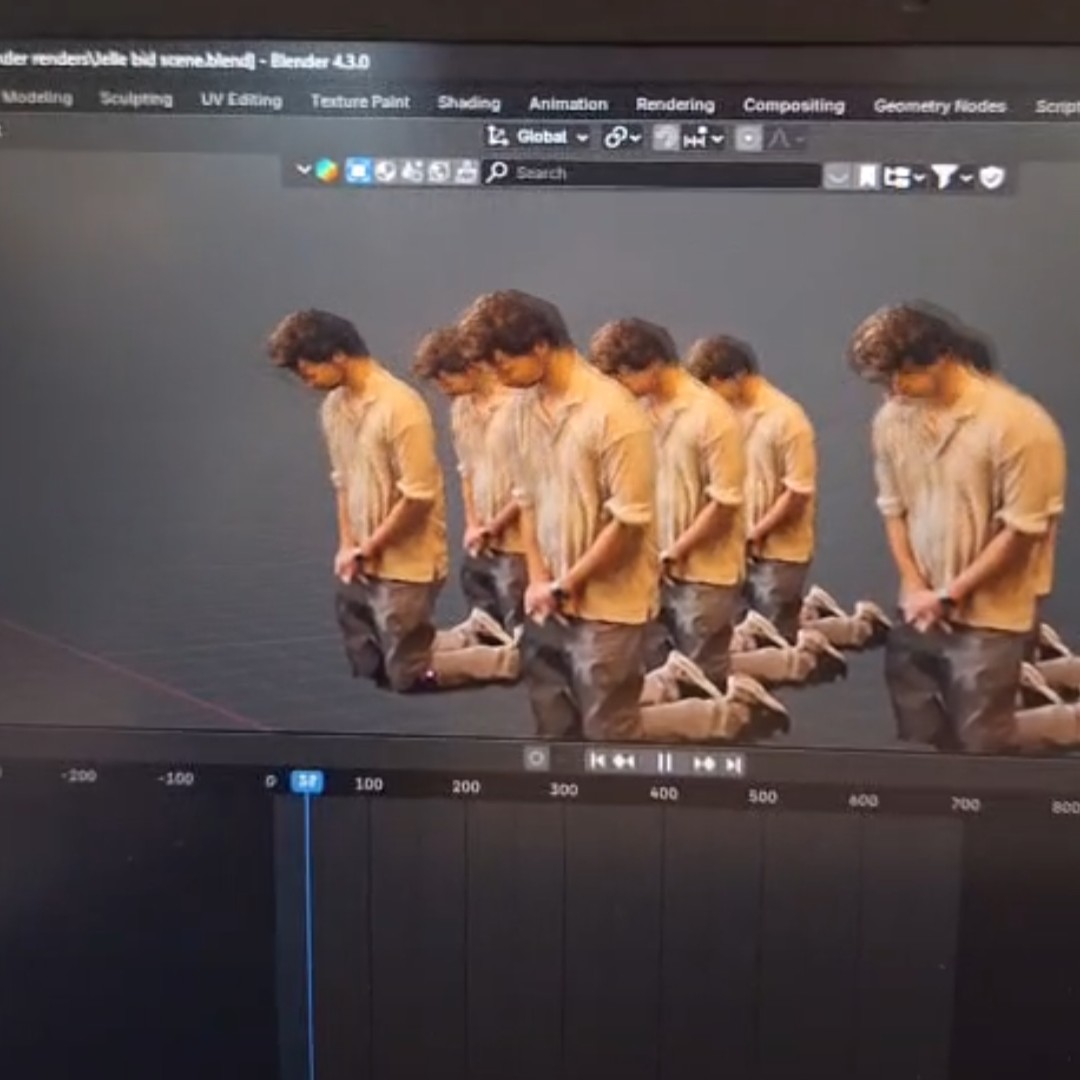Toggle the snapping magnet button

pos(665,138)
